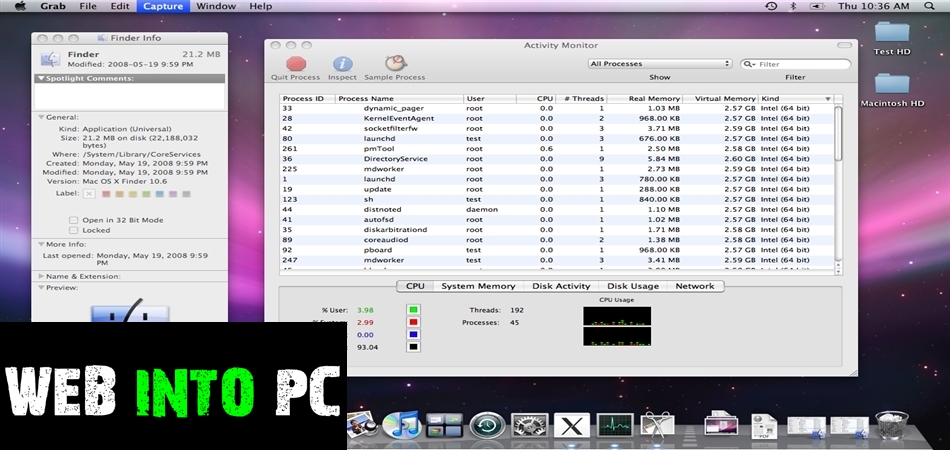Image resolution: width=950 pixels, height=450 pixels.
Task: Open the Help menu
Action: click(x=261, y=6)
